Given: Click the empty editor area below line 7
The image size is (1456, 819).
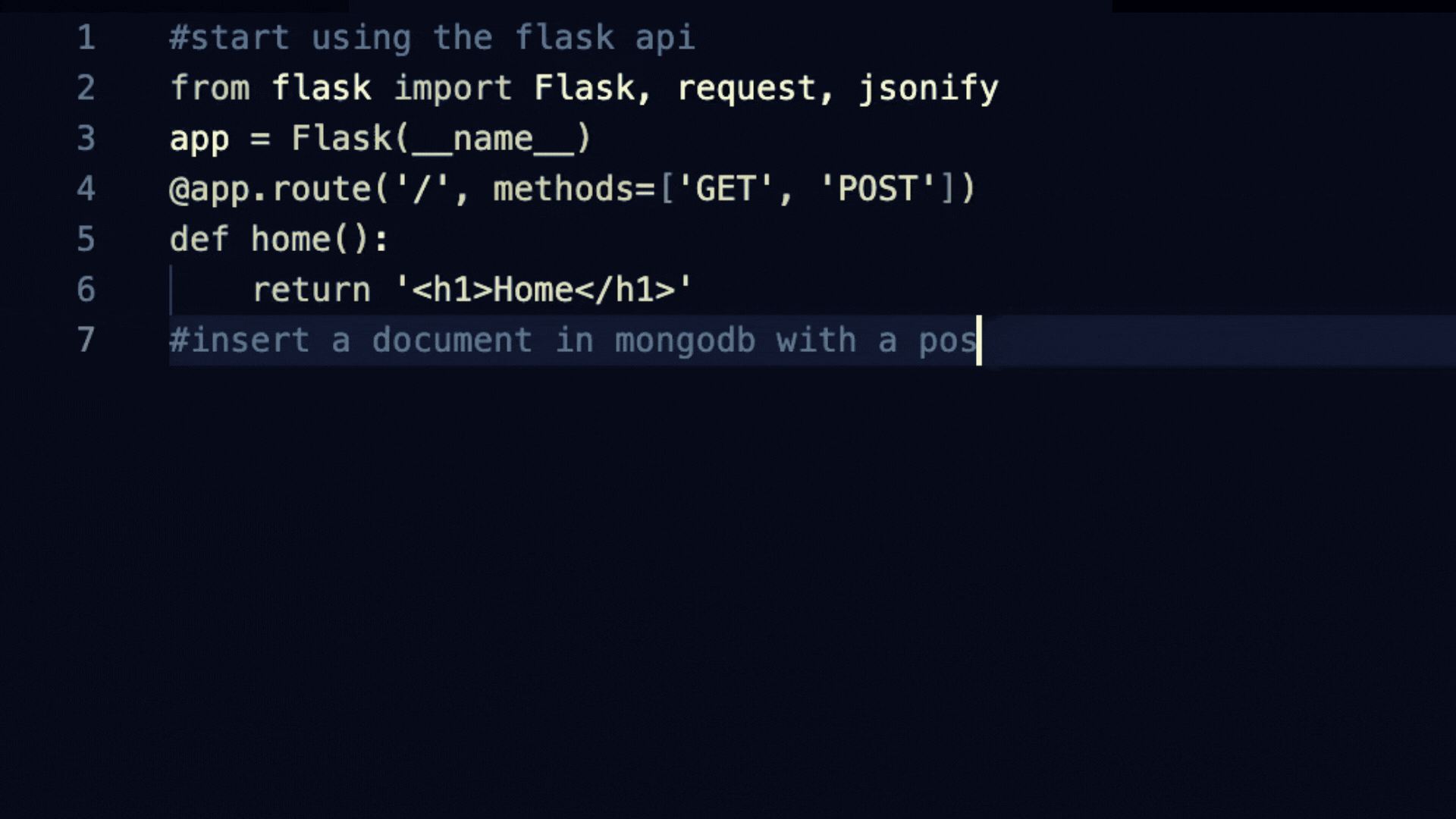Looking at the screenshot, I should [728, 591].
